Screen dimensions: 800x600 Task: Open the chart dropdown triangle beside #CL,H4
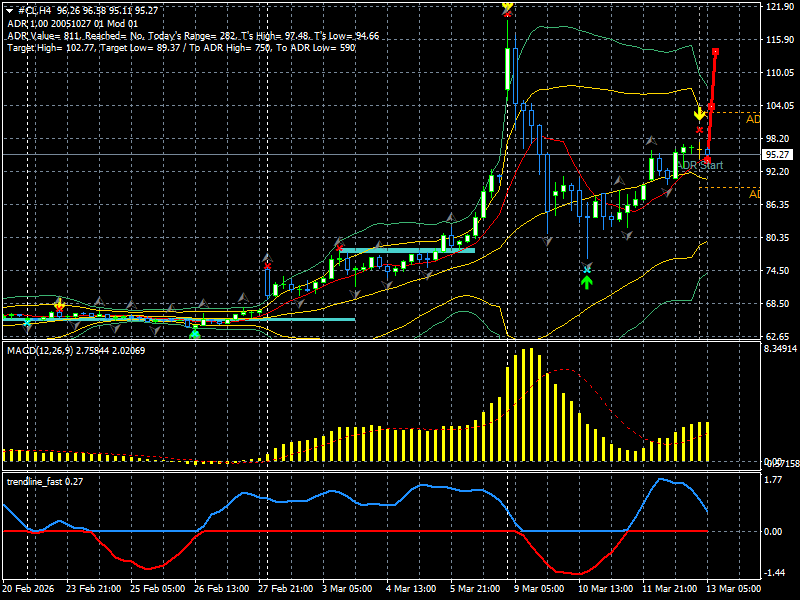click(x=9, y=11)
